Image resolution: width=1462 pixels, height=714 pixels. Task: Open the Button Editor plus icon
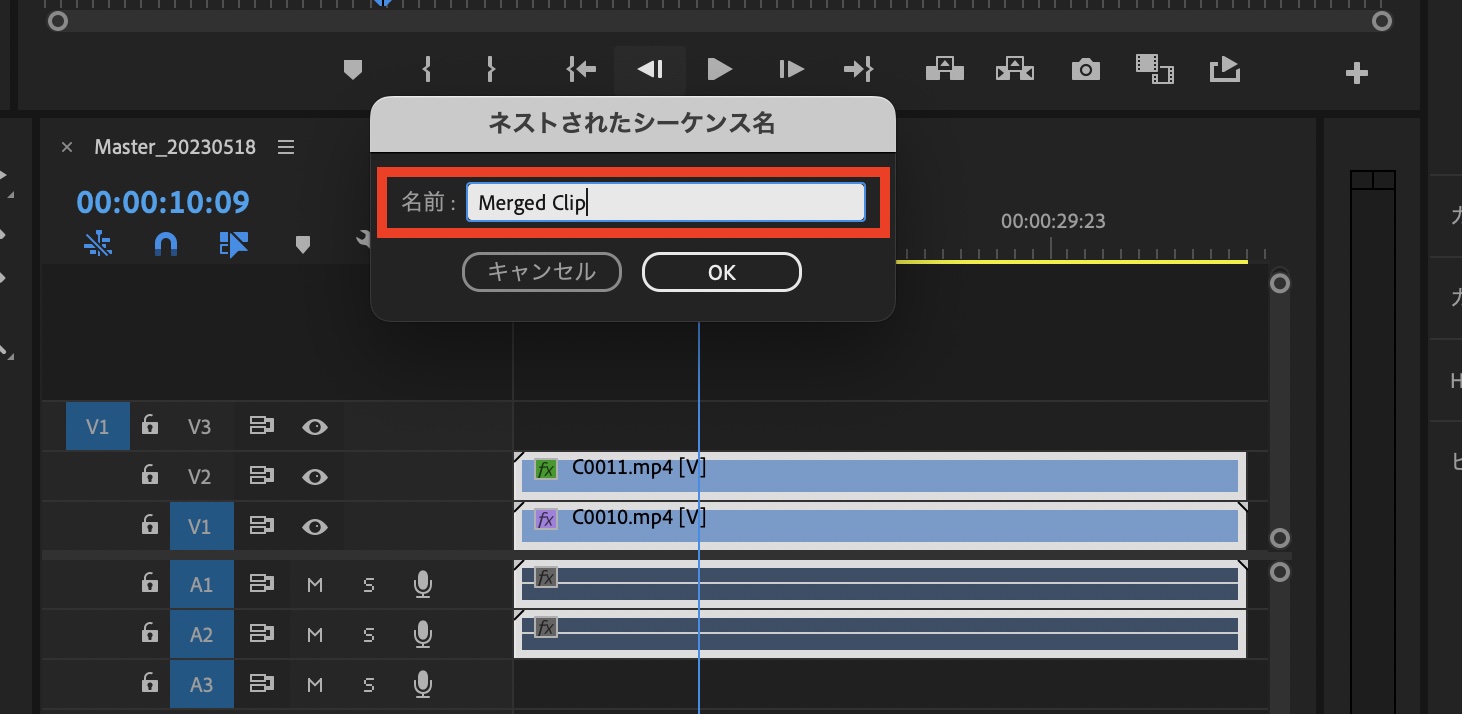click(x=1356, y=73)
